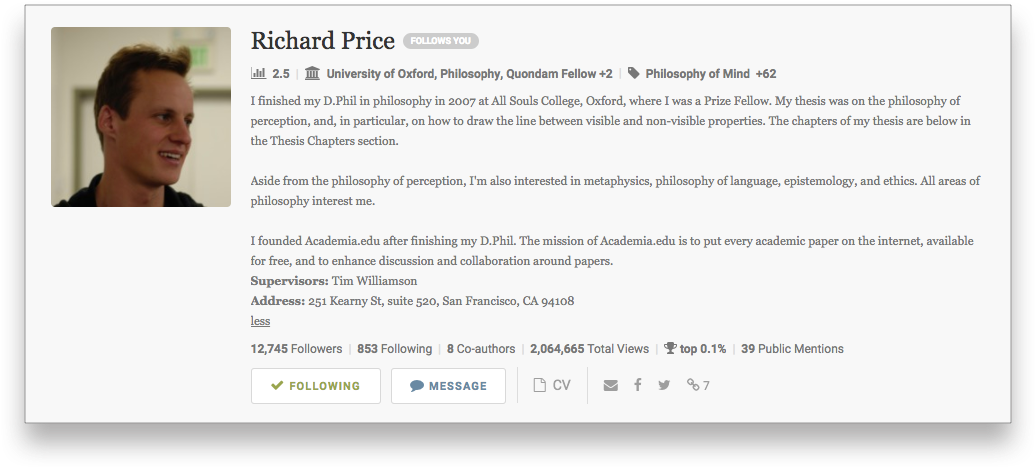This screenshot has height=468, width=1036.
Task: Expand the +2 more affiliations
Action: point(606,74)
